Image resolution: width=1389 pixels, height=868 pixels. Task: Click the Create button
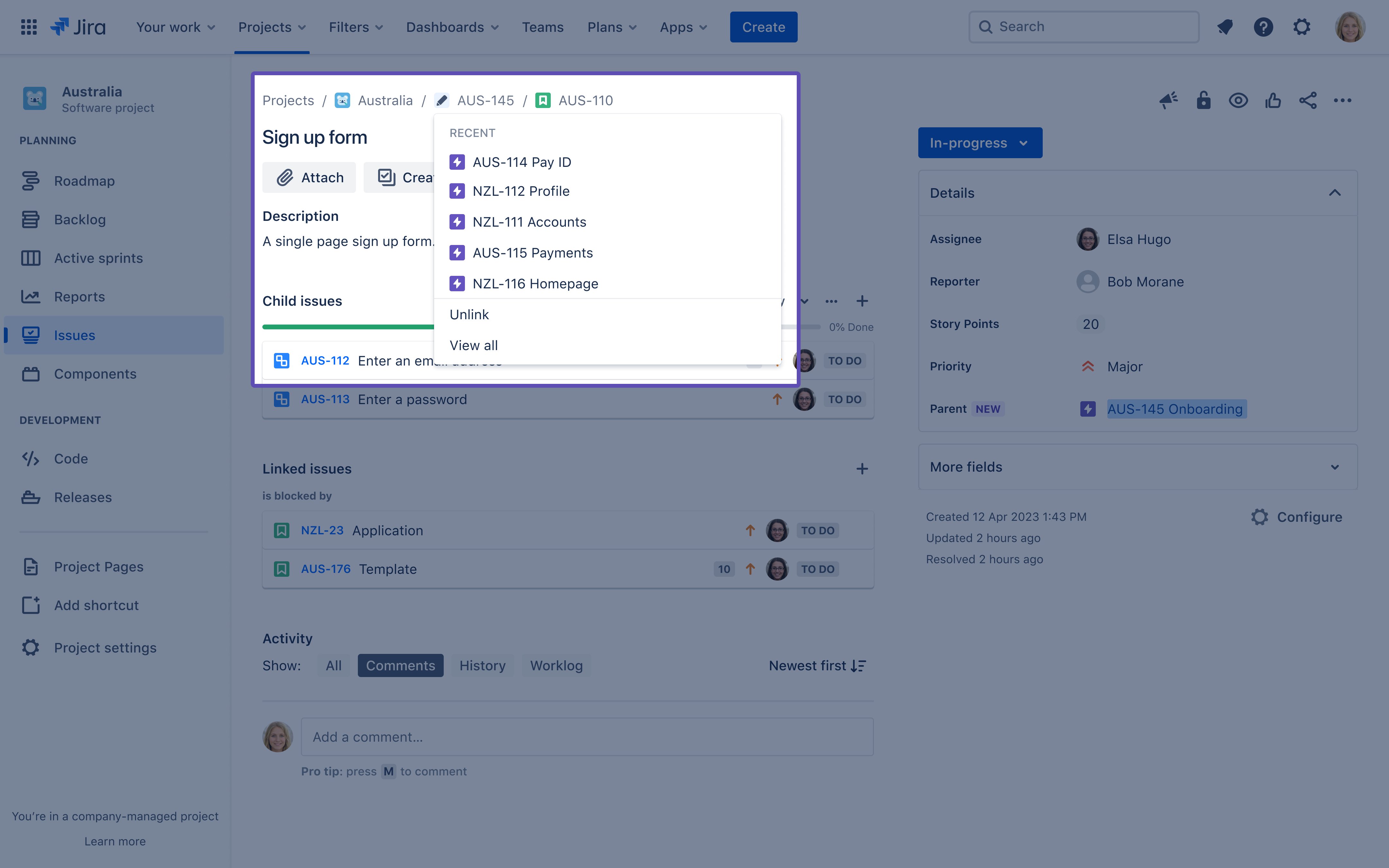(x=764, y=27)
